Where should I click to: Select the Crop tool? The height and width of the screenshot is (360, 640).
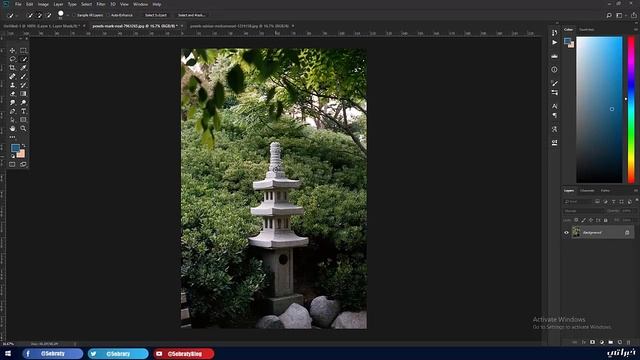(12, 68)
